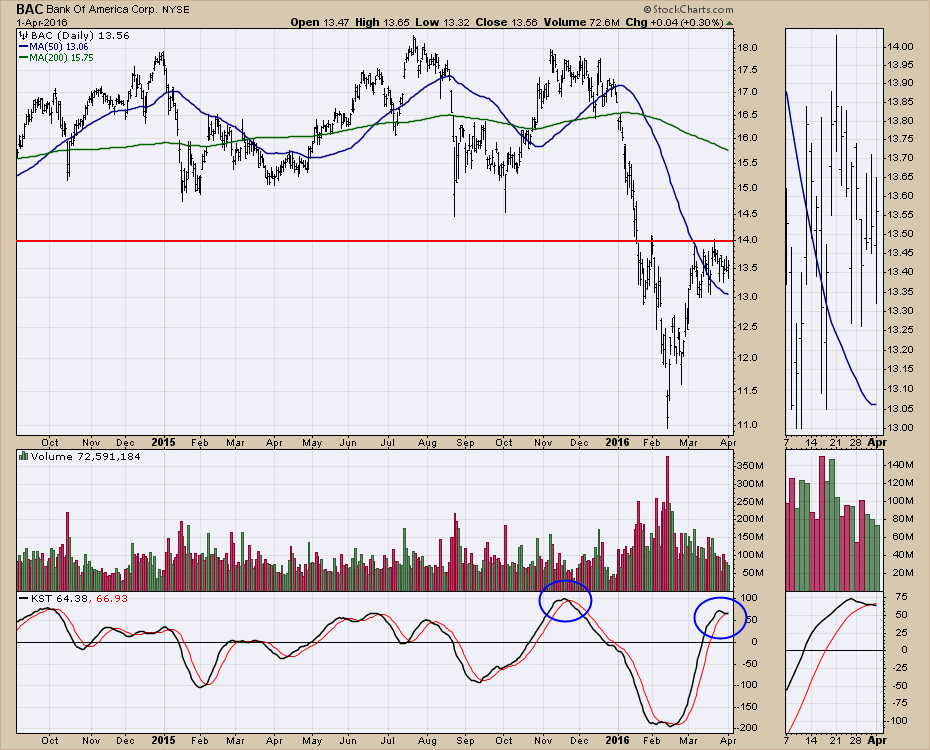Click the 15.5 price axis label
Viewport: 930px width, 750px height.
[x=749, y=162]
